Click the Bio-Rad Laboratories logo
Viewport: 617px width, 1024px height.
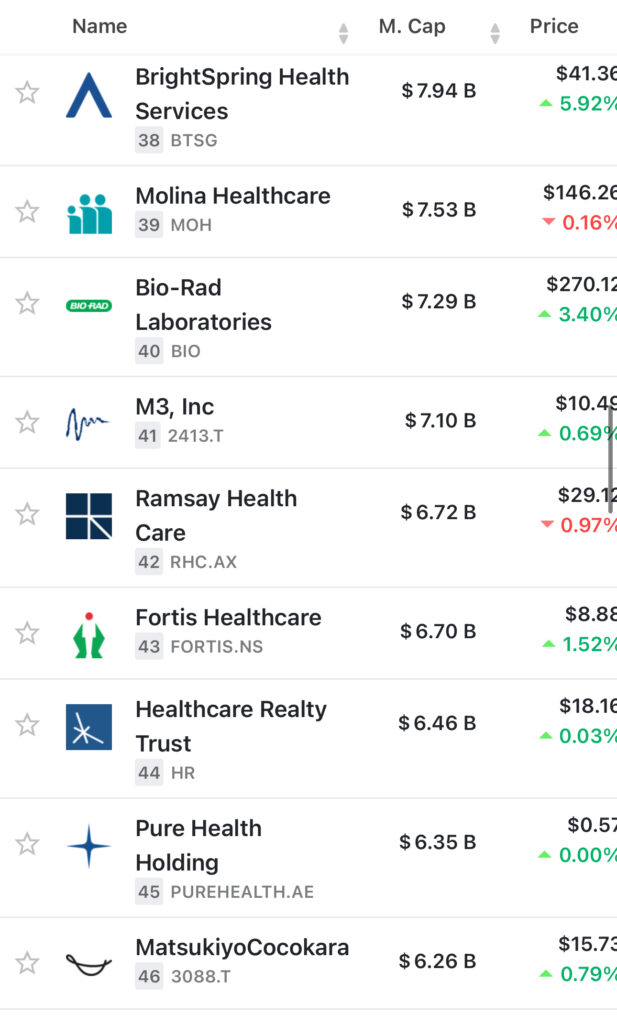[x=89, y=305]
